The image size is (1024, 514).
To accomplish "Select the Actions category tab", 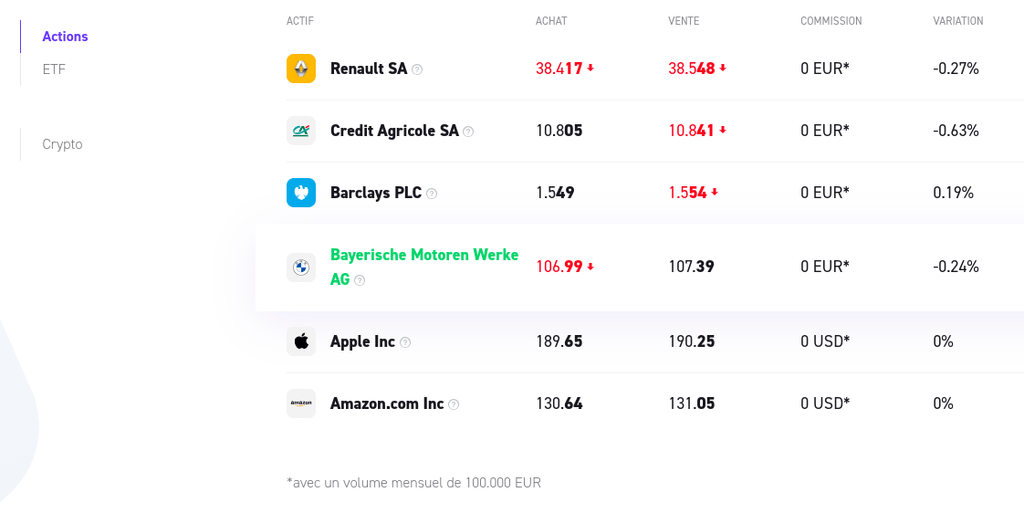I will click(65, 37).
